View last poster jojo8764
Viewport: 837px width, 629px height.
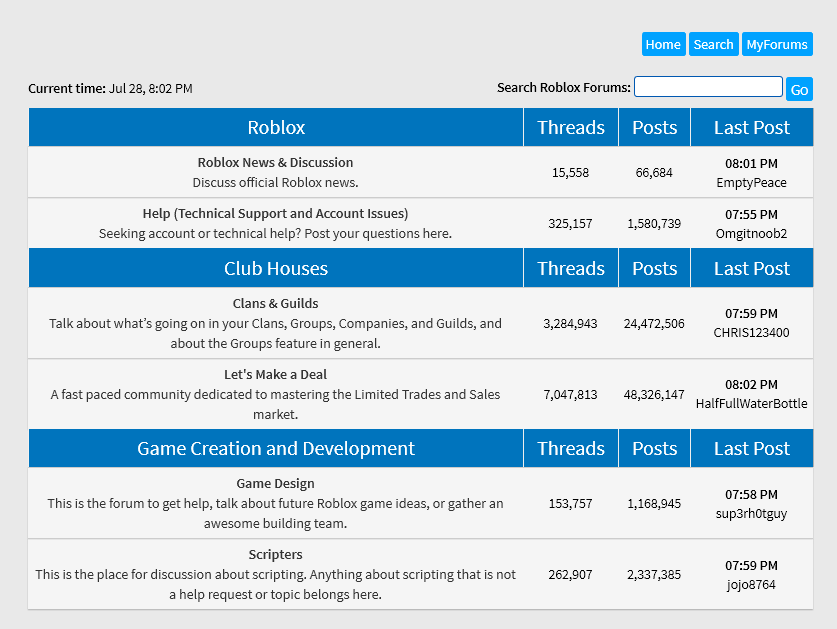pos(752,585)
